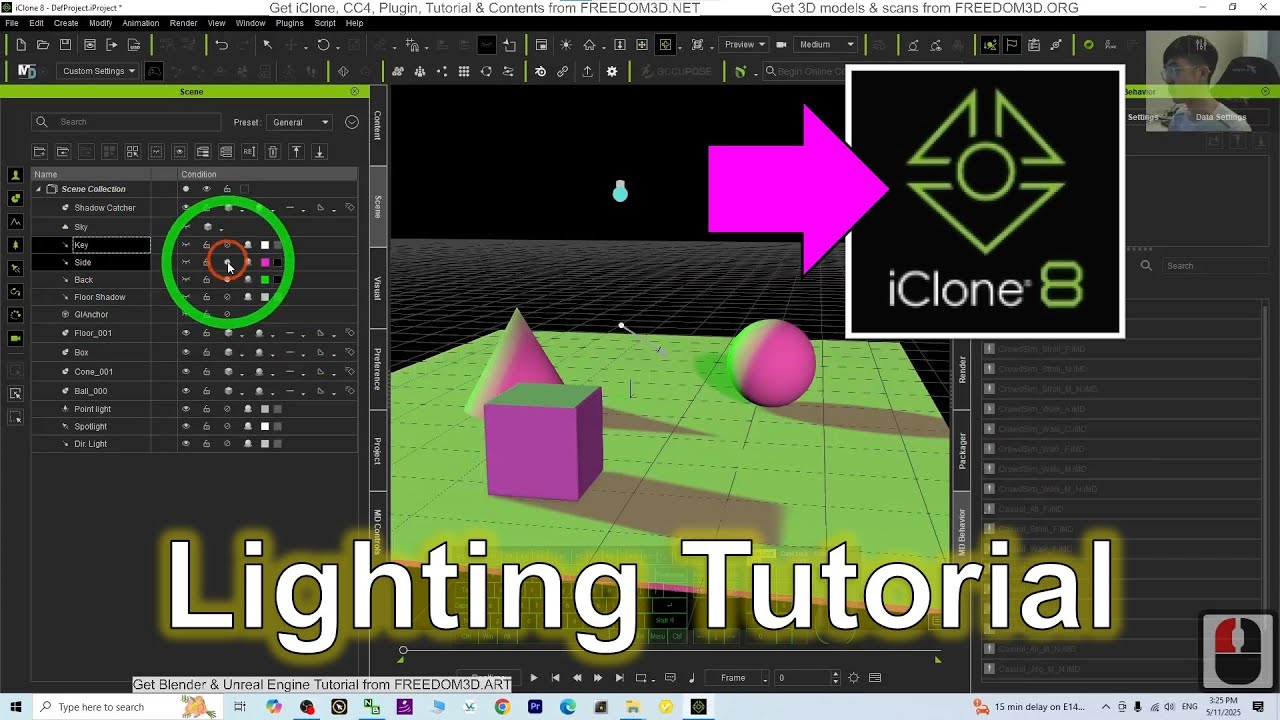Viewport: 1280px width, 720px height.
Task: Toggle visibility of Box object
Action: pyautogui.click(x=186, y=352)
